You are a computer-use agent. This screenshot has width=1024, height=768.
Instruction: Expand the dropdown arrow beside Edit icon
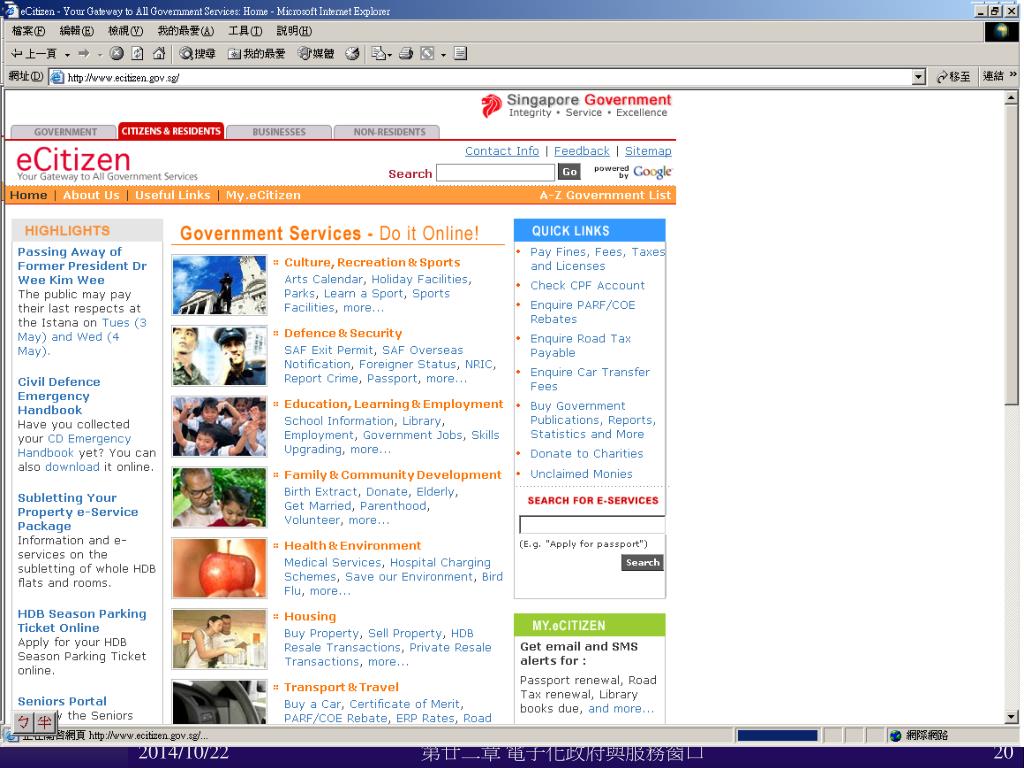pyautogui.click(x=443, y=55)
